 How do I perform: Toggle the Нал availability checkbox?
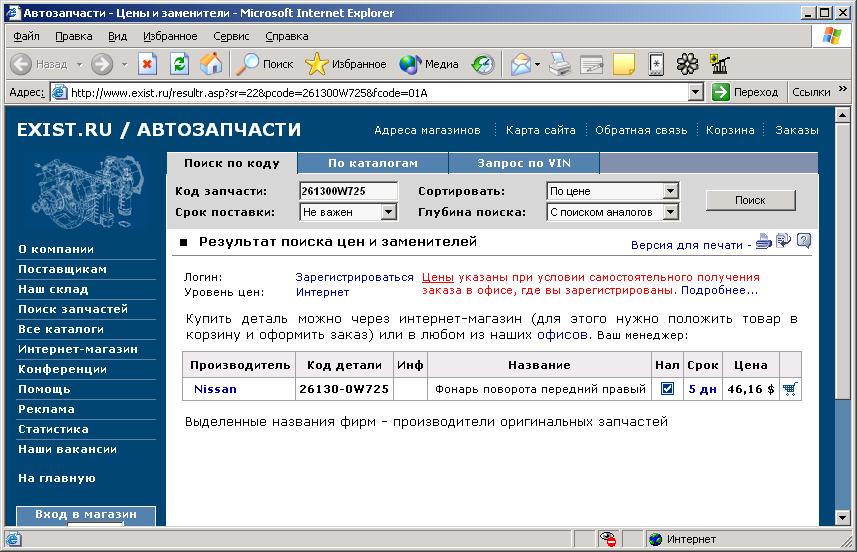pyautogui.click(x=667, y=389)
